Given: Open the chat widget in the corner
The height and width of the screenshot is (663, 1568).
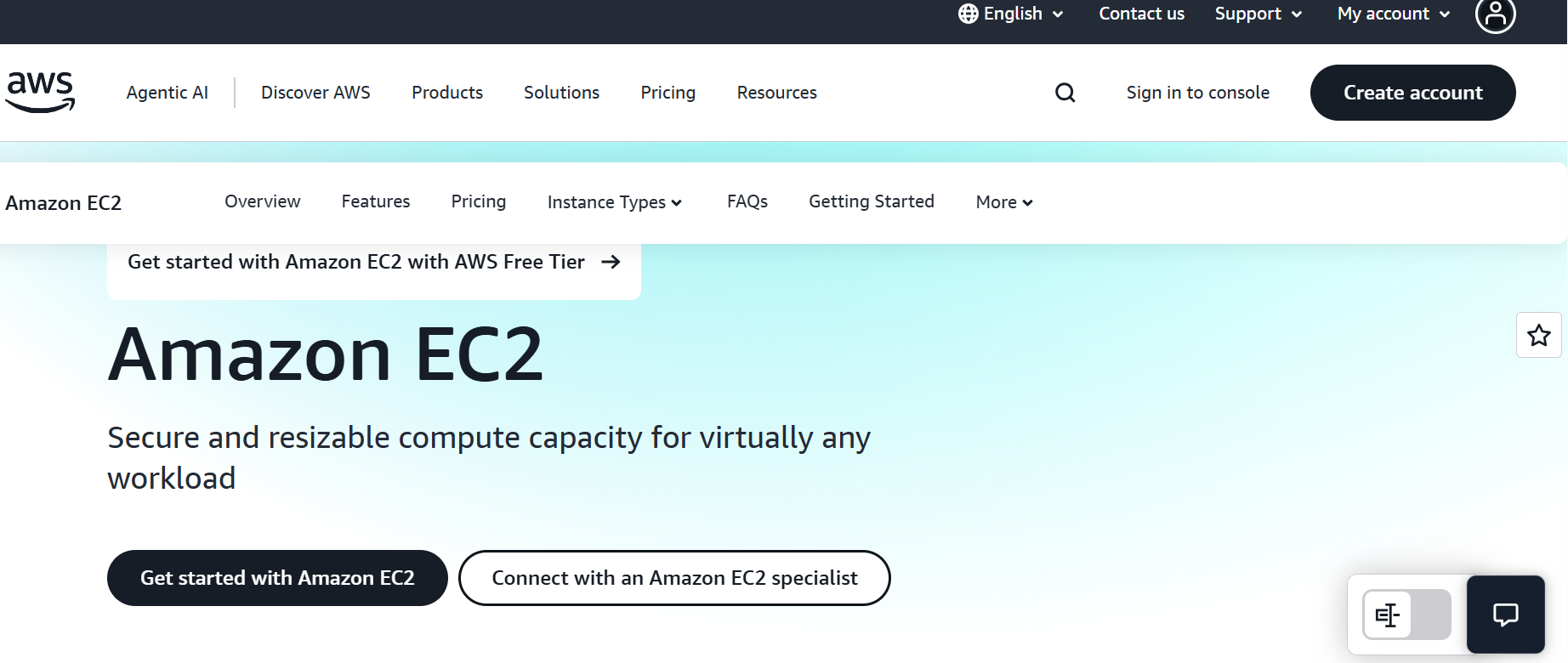Looking at the screenshot, I should (x=1505, y=614).
